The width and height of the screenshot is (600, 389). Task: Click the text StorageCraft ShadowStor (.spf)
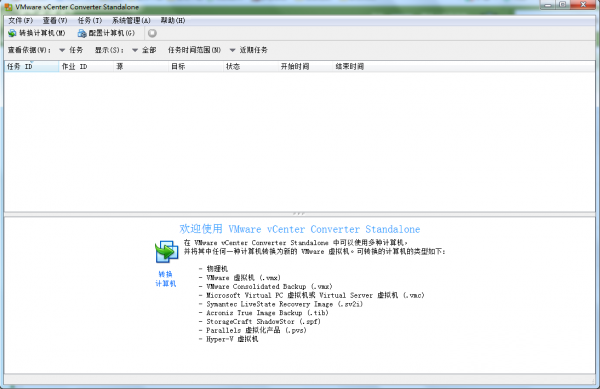(x=263, y=322)
